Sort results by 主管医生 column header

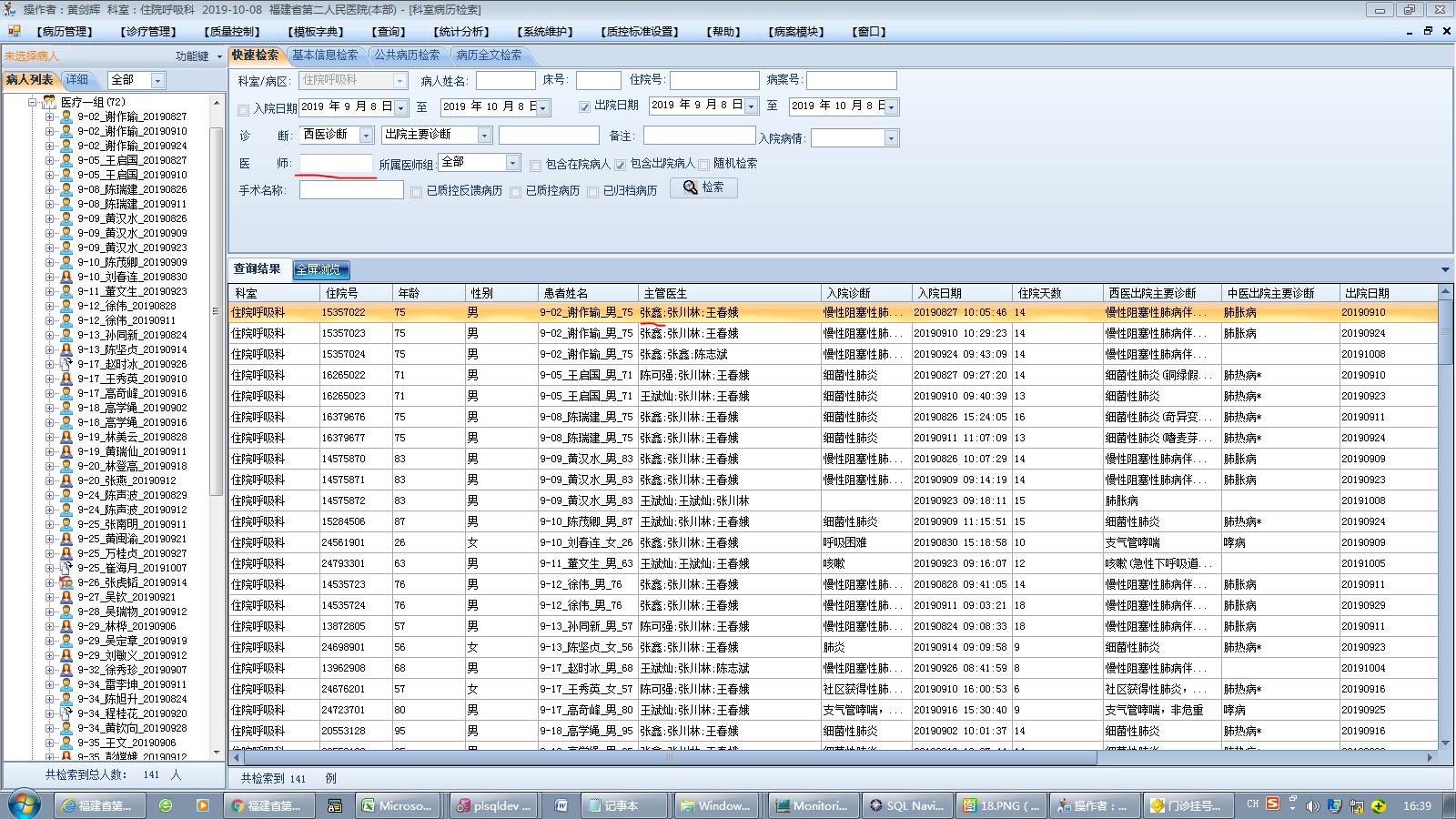click(x=730, y=293)
